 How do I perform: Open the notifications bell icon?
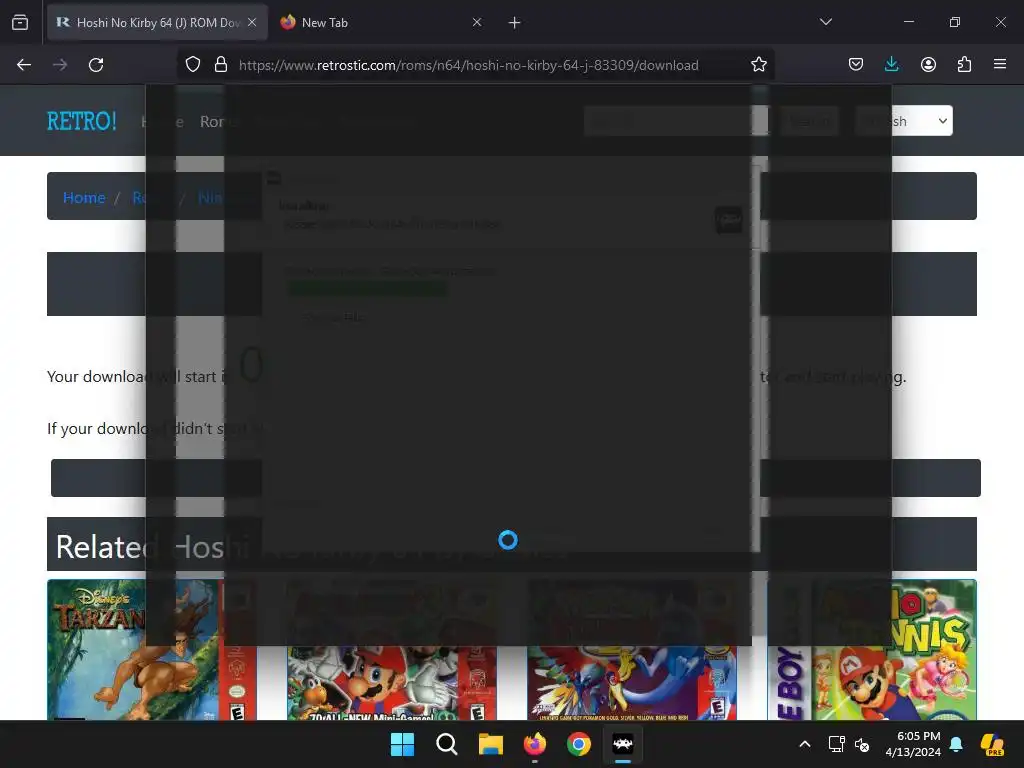(x=956, y=744)
